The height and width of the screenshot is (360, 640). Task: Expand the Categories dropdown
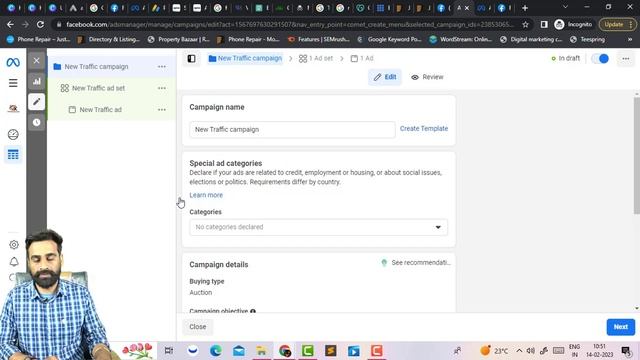(318, 227)
